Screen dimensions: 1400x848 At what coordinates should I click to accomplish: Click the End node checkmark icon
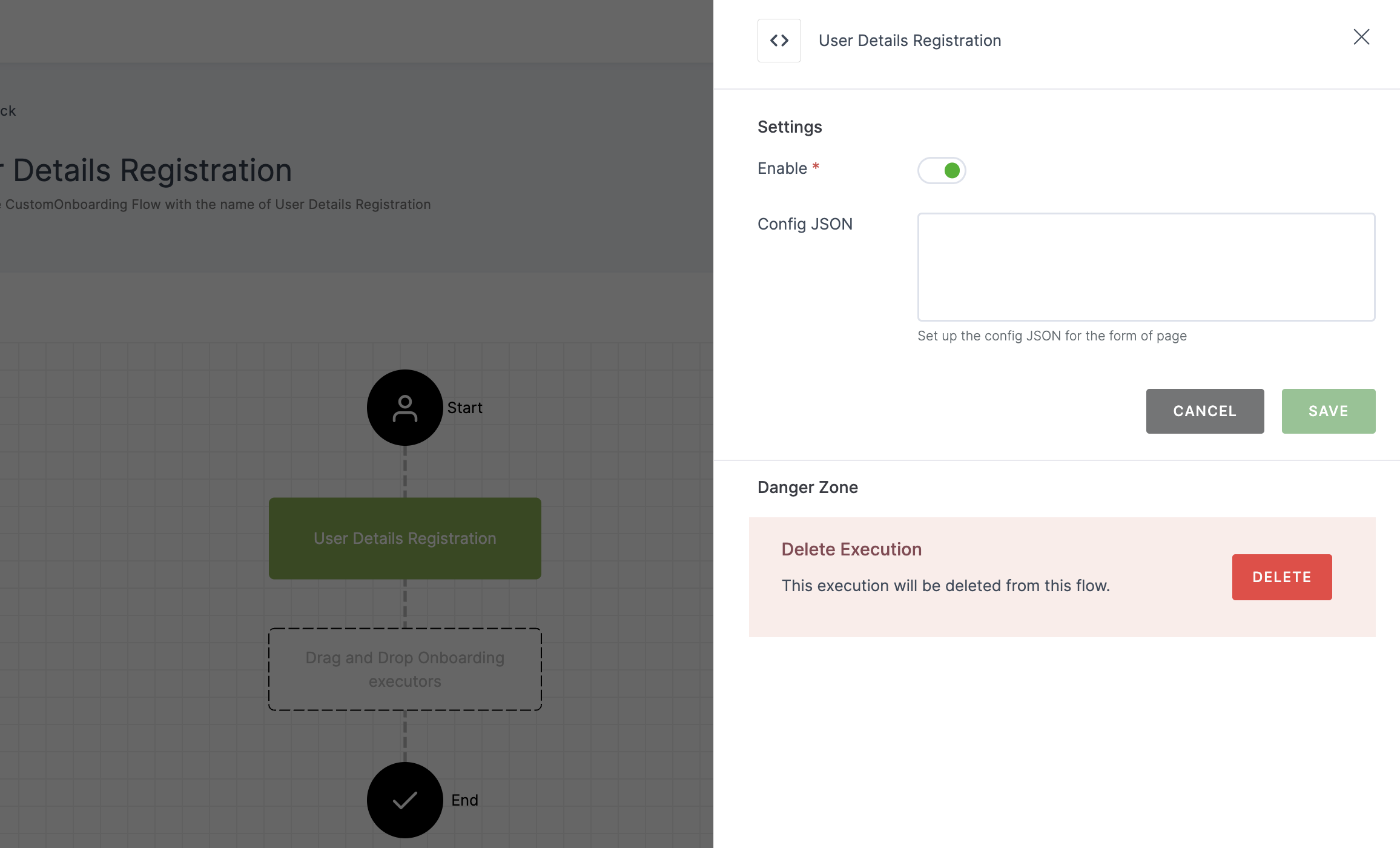point(405,800)
